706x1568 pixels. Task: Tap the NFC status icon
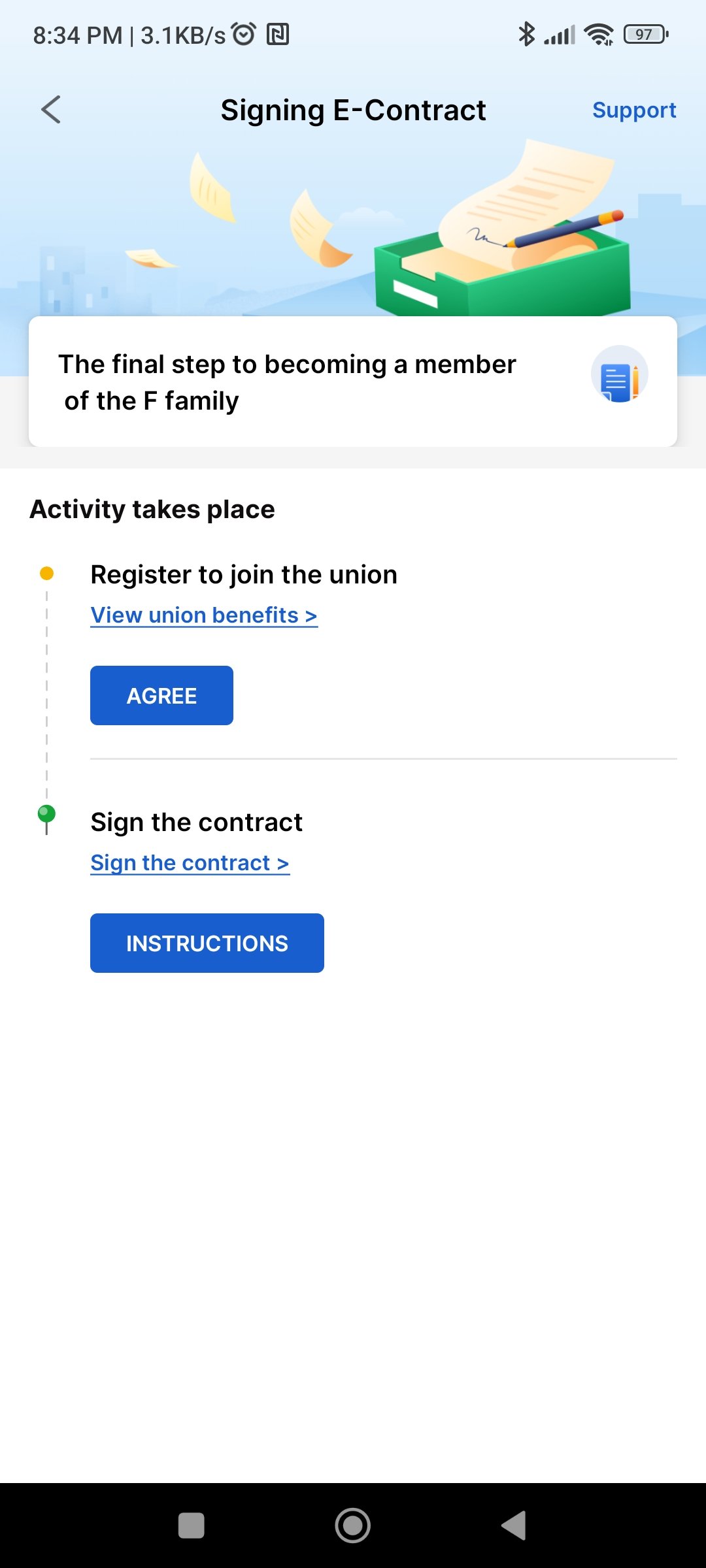pyautogui.click(x=278, y=34)
